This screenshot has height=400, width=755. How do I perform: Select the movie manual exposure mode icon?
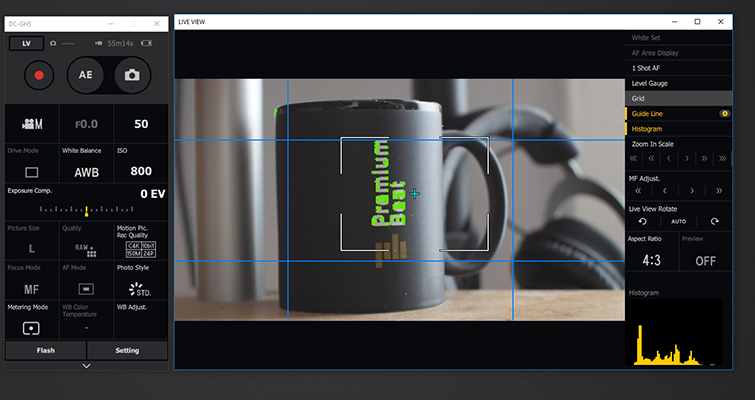coord(31,123)
